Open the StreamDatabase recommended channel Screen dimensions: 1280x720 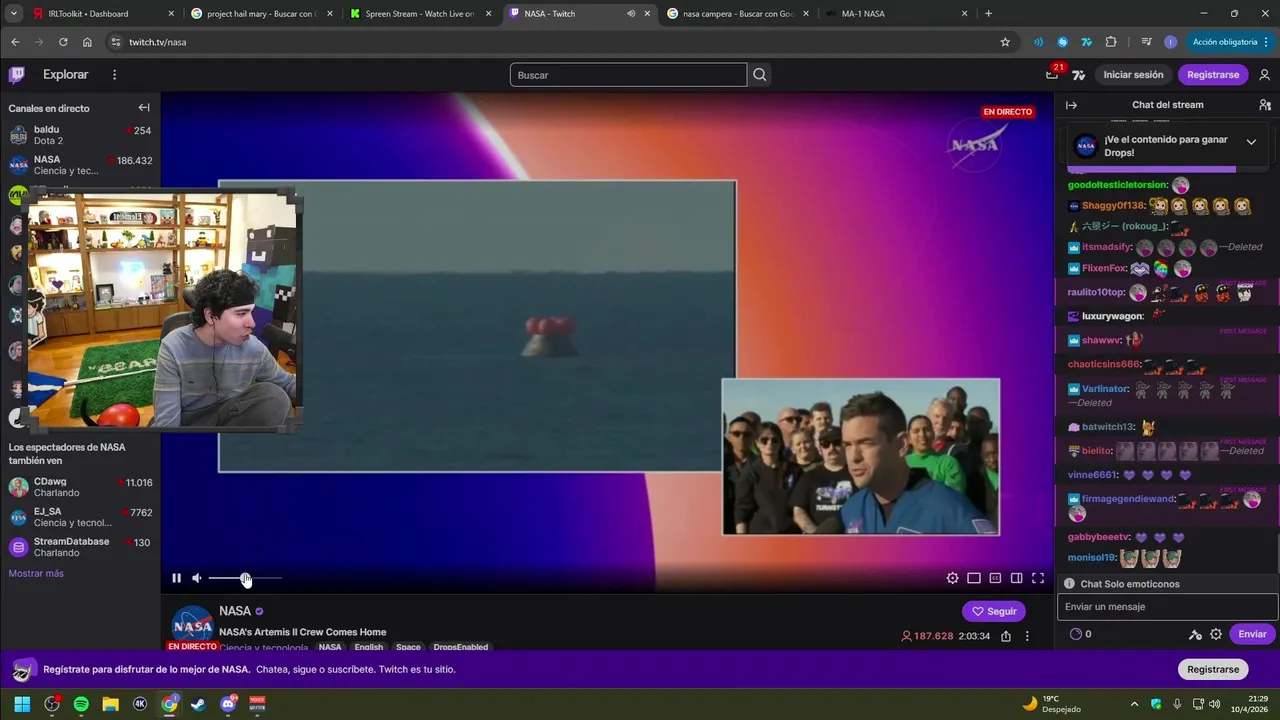[x=80, y=547]
